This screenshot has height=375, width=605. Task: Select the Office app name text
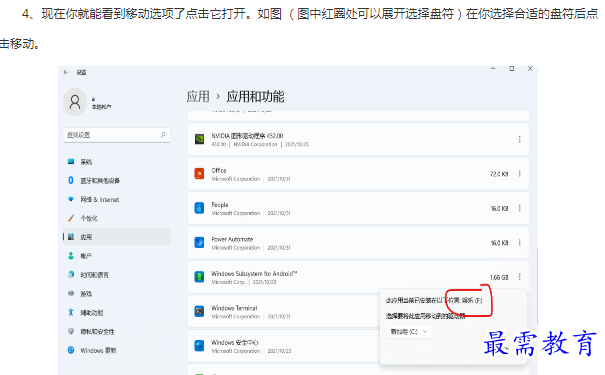219,170
